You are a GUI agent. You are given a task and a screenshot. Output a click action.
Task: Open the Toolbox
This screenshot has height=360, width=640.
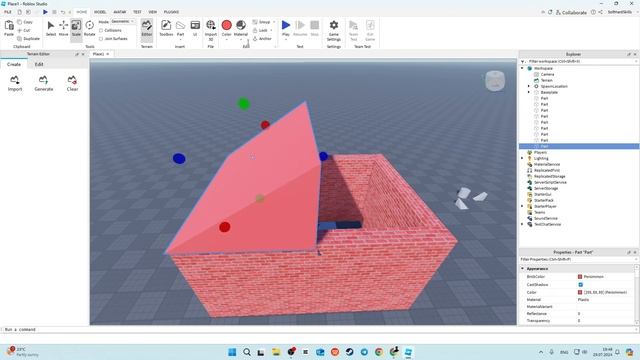click(x=166, y=29)
